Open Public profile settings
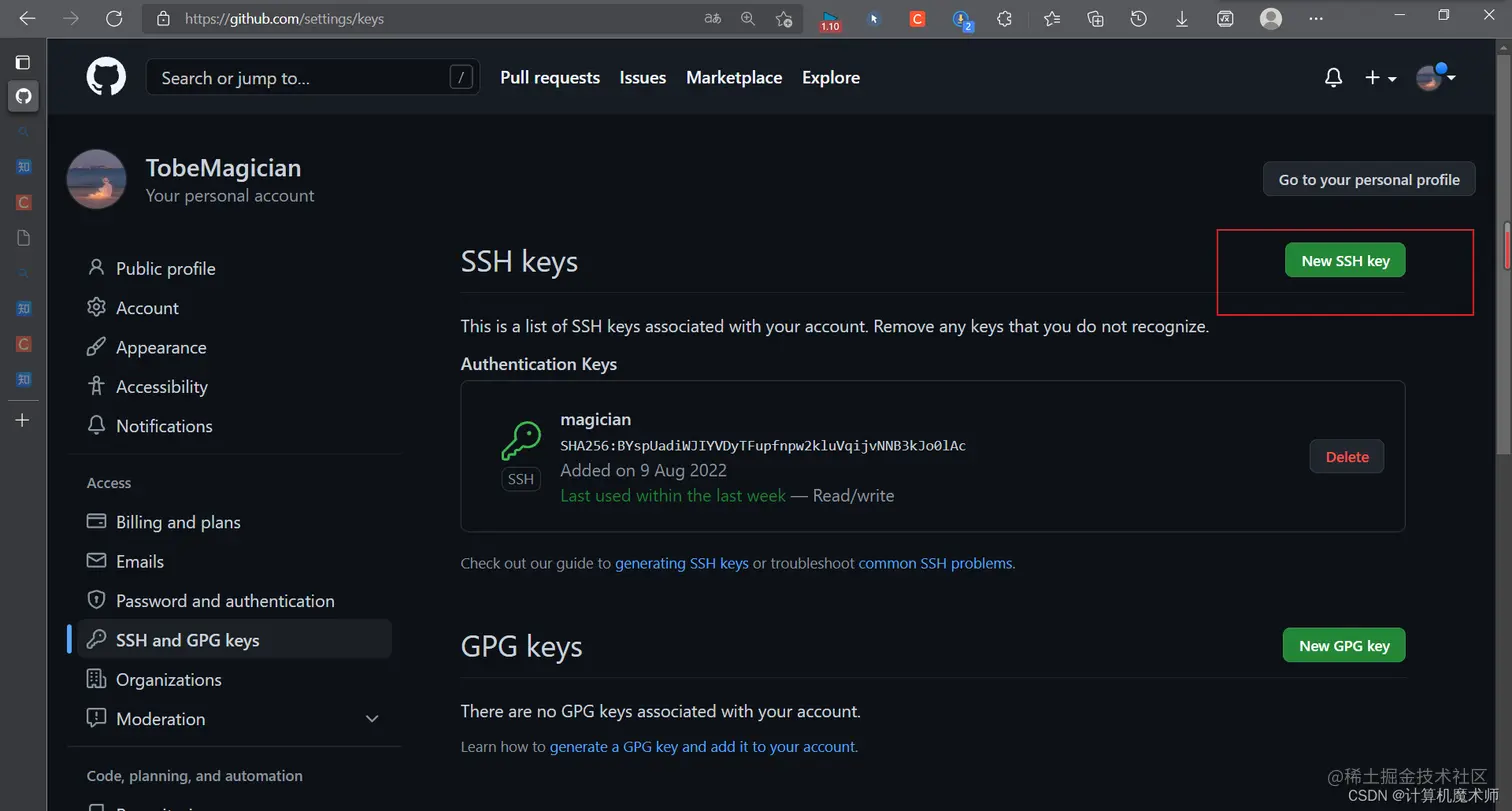This screenshot has width=1512, height=811. point(165,268)
